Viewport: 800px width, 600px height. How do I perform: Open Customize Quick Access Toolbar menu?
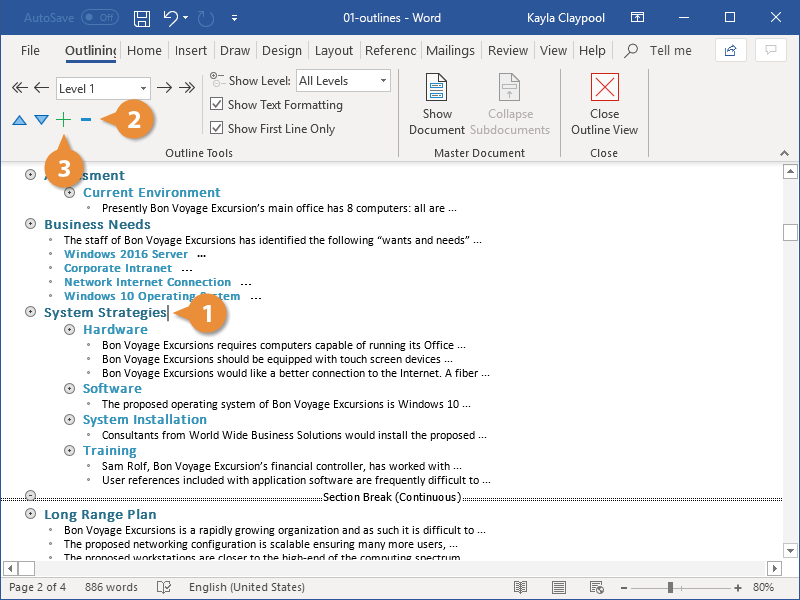pos(234,18)
